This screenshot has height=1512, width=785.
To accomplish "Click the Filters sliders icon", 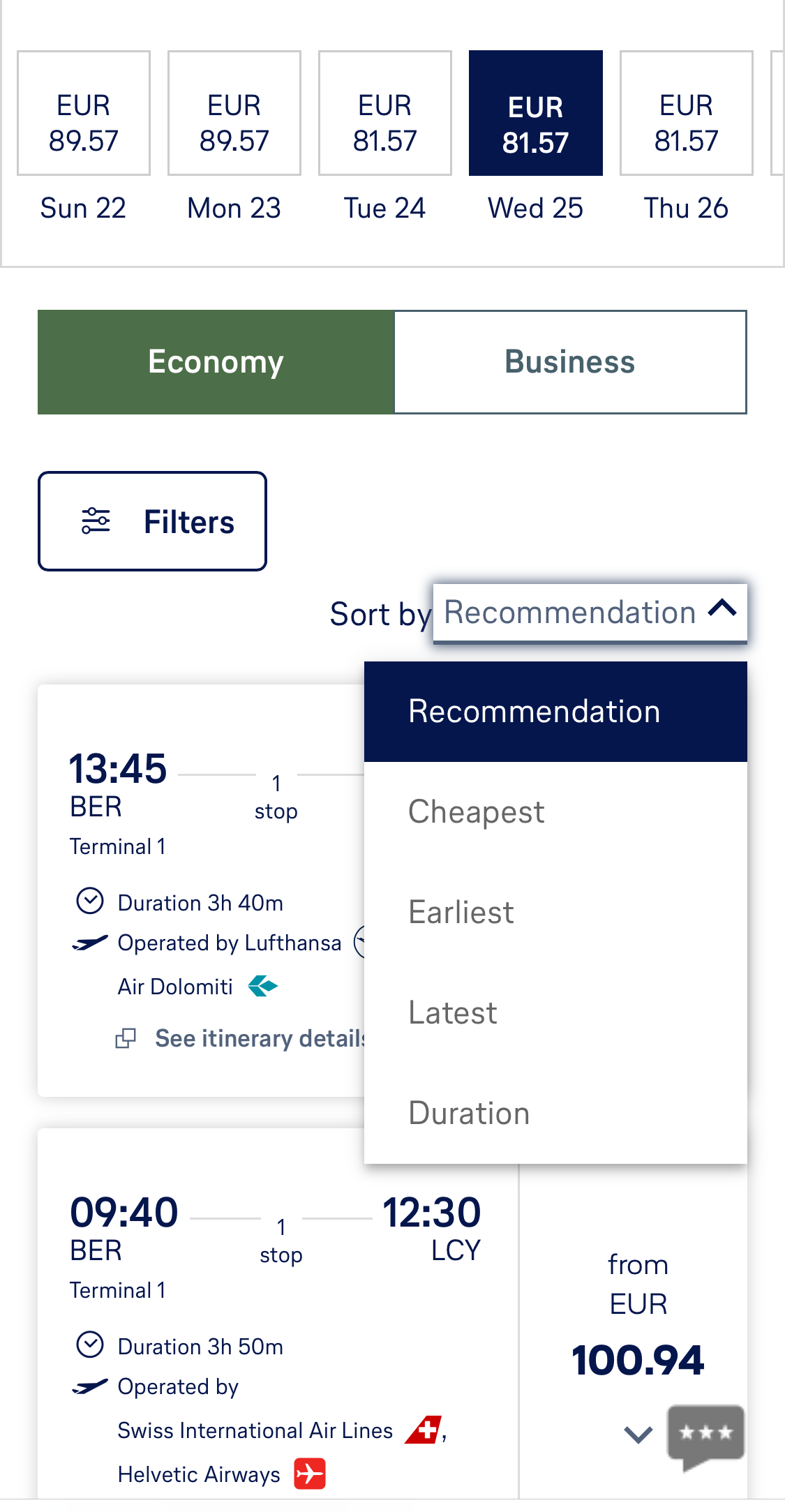I will pyautogui.click(x=95, y=521).
